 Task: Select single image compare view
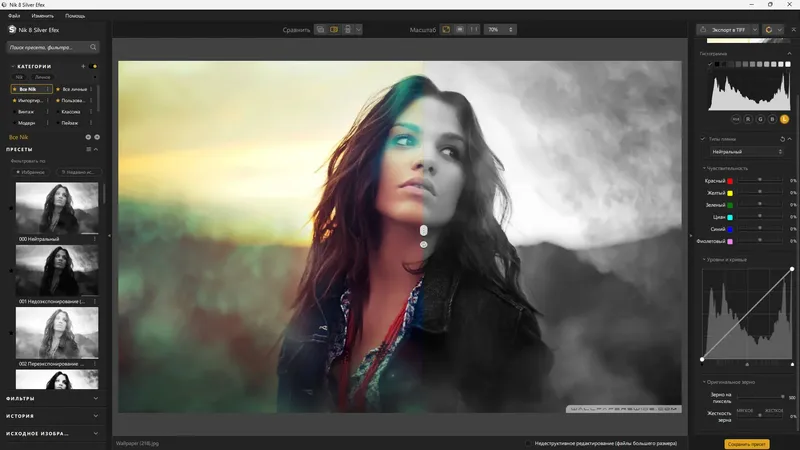point(320,30)
